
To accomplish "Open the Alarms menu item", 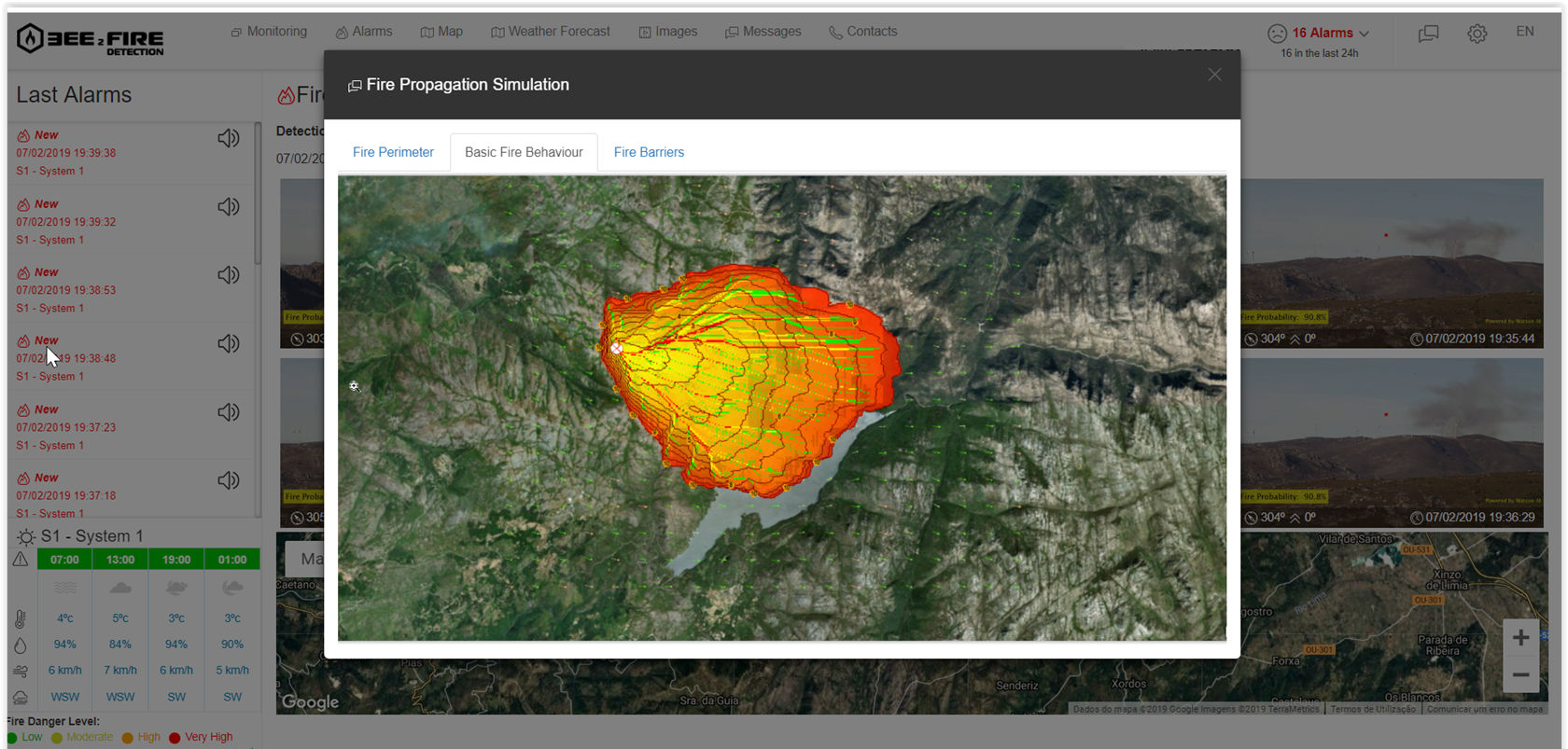I will click(364, 32).
